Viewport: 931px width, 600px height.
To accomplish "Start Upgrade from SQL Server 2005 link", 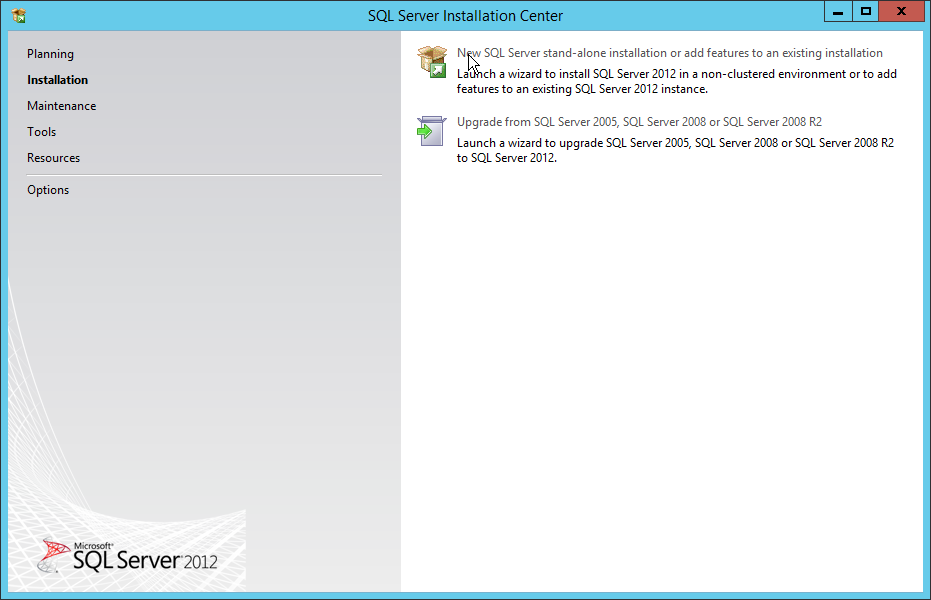I will tap(639, 122).
